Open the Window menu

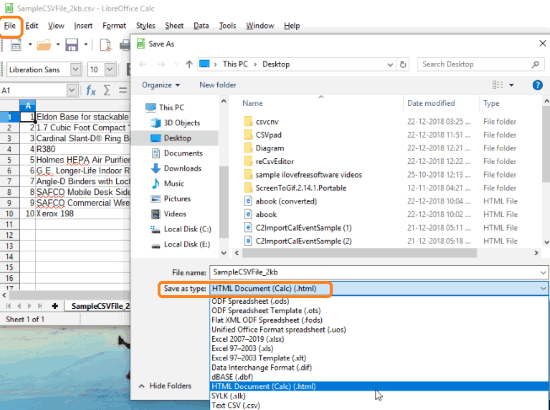(x=260, y=26)
